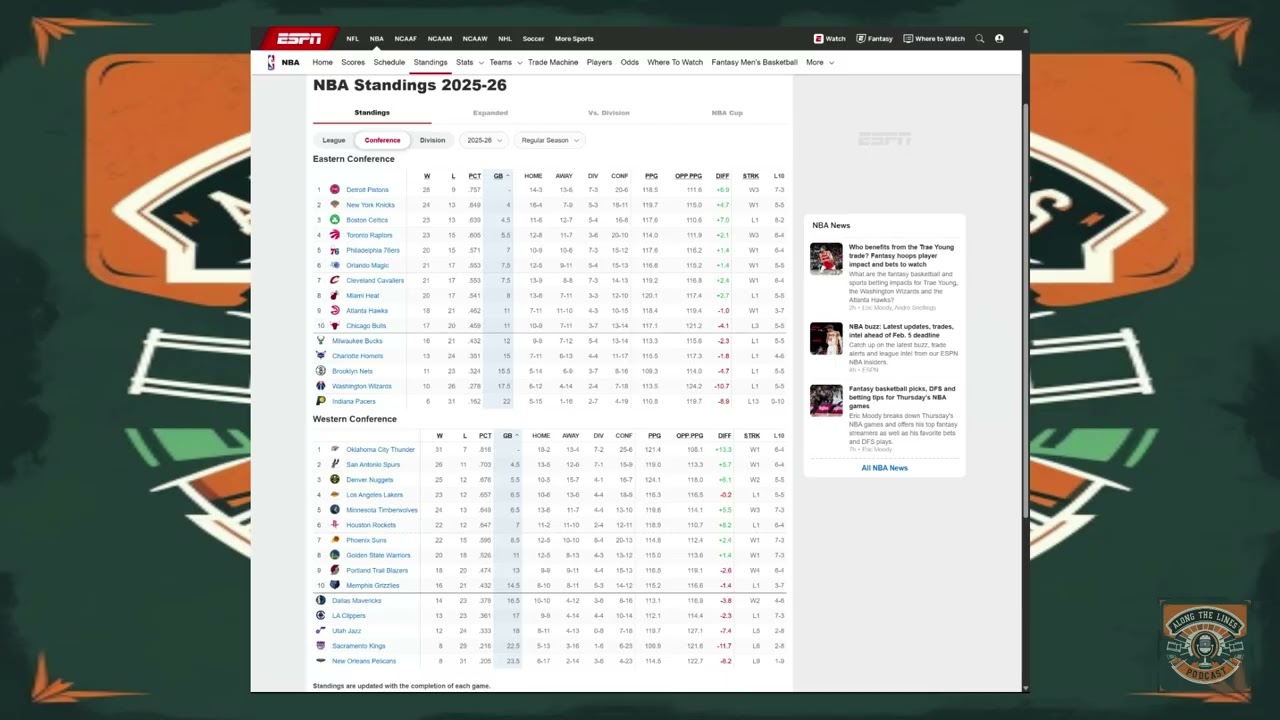1280x720 pixels.
Task: Click the Los Angeles Lakers team logo
Action: [x=335, y=495]
